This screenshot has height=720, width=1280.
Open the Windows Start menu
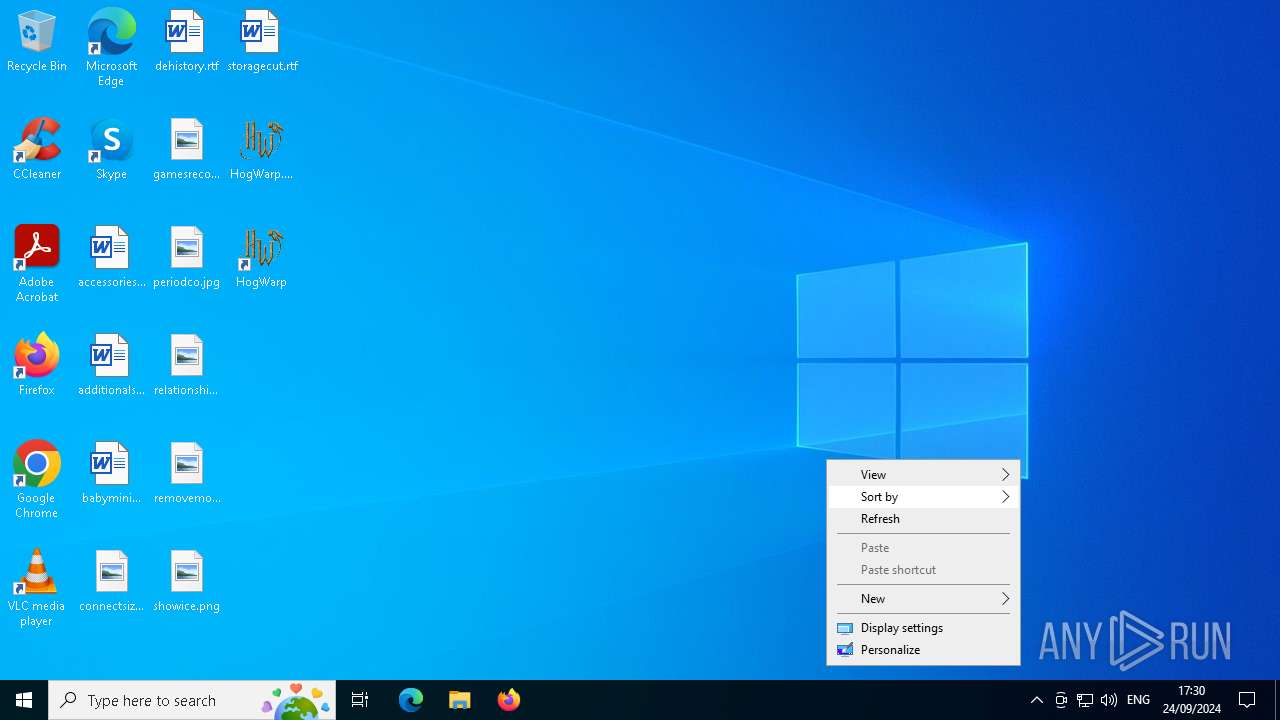(24, 700)
